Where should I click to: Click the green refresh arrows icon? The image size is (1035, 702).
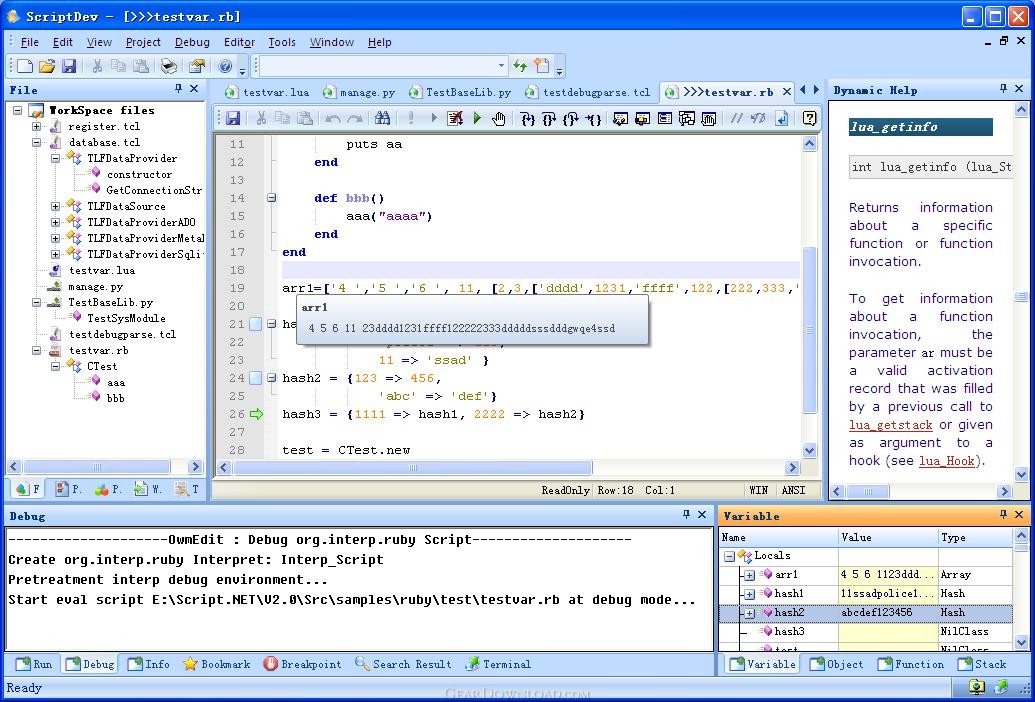(520, 65)
